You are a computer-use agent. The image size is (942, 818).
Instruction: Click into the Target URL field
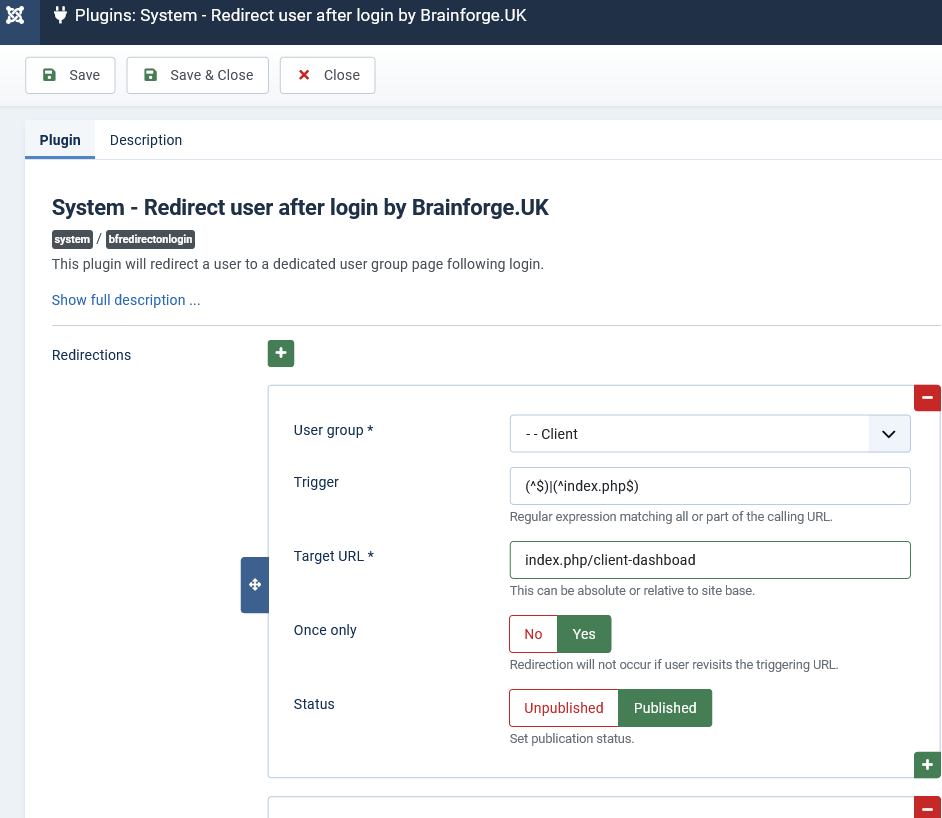710,560
